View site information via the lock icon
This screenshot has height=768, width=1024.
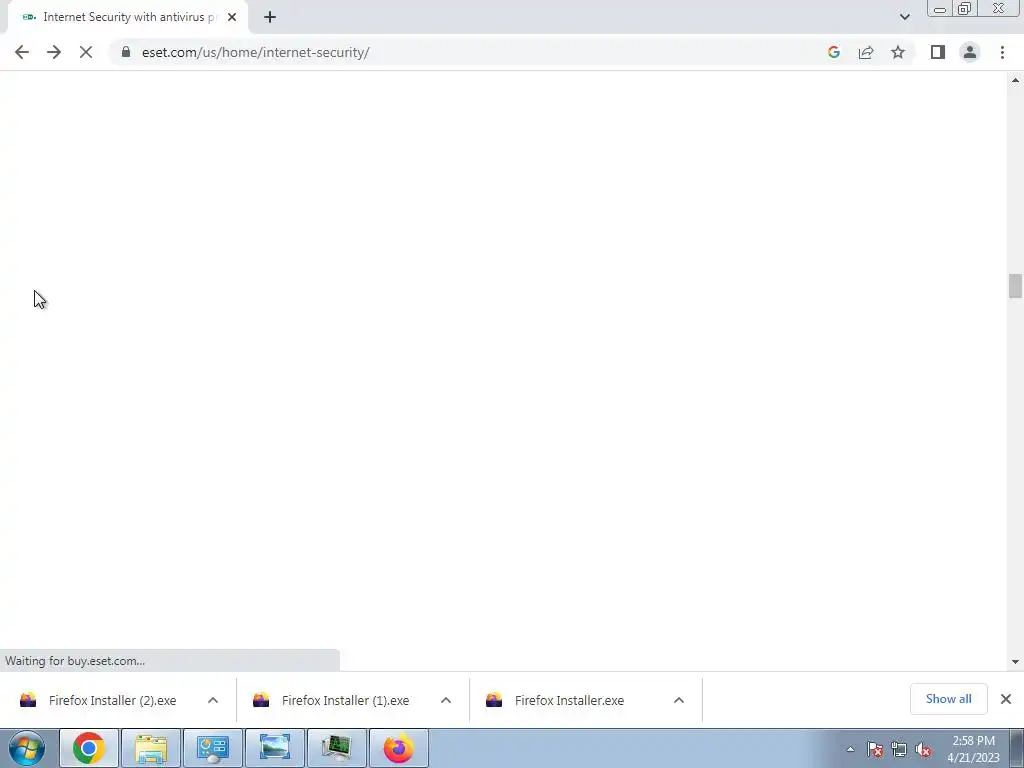(x=126, y=52)
